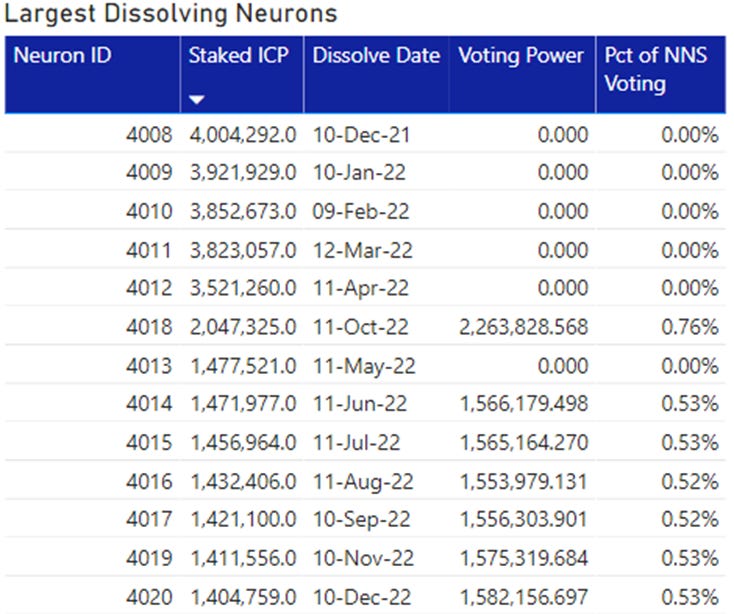This screenshot has height=614, width=734.
Task: Select dissolve date 10-Dec-22
Action: point(362,597)
